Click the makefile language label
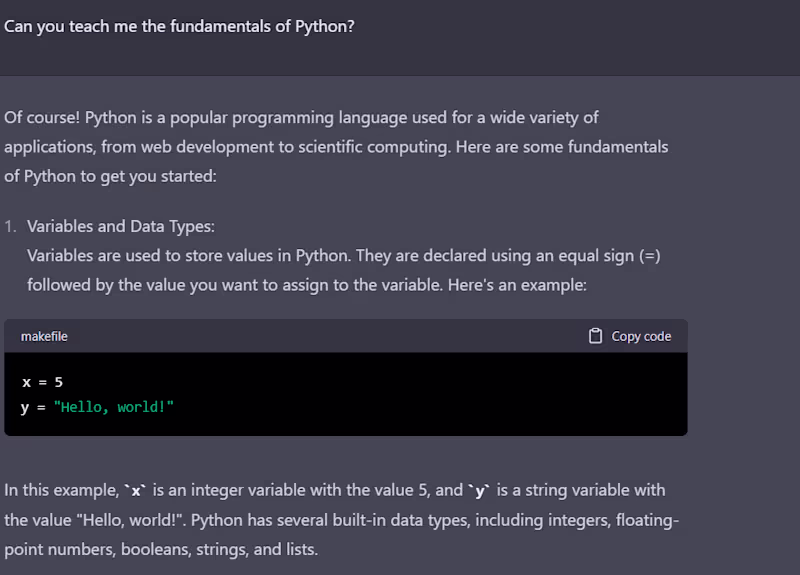 pos(44,337)
